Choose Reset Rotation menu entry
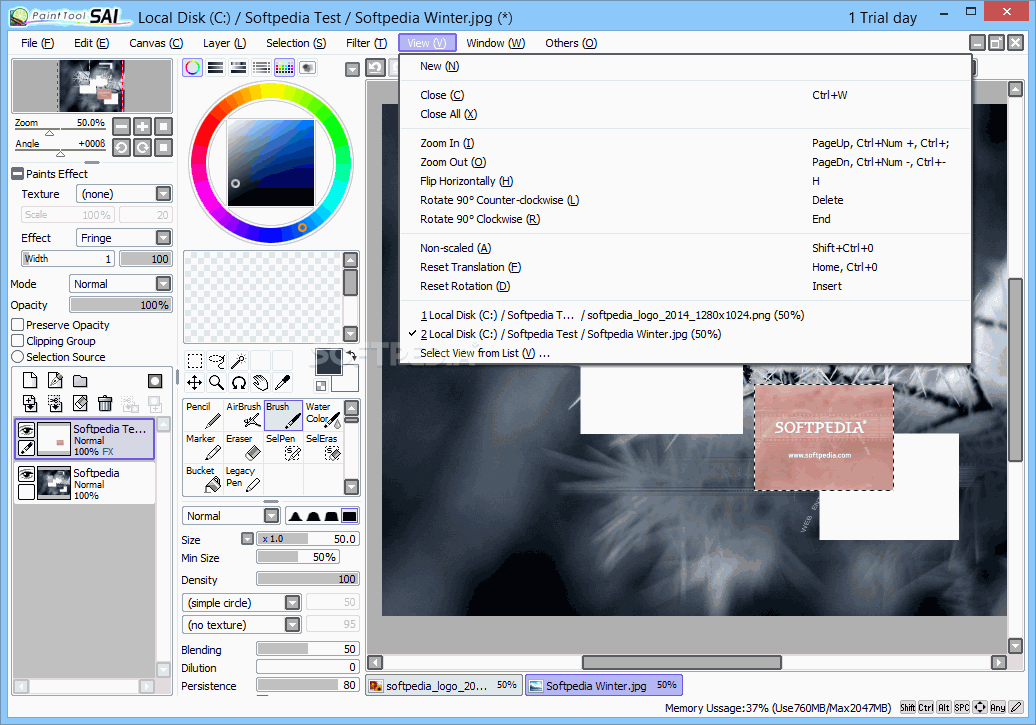 [x=685, y=286]
